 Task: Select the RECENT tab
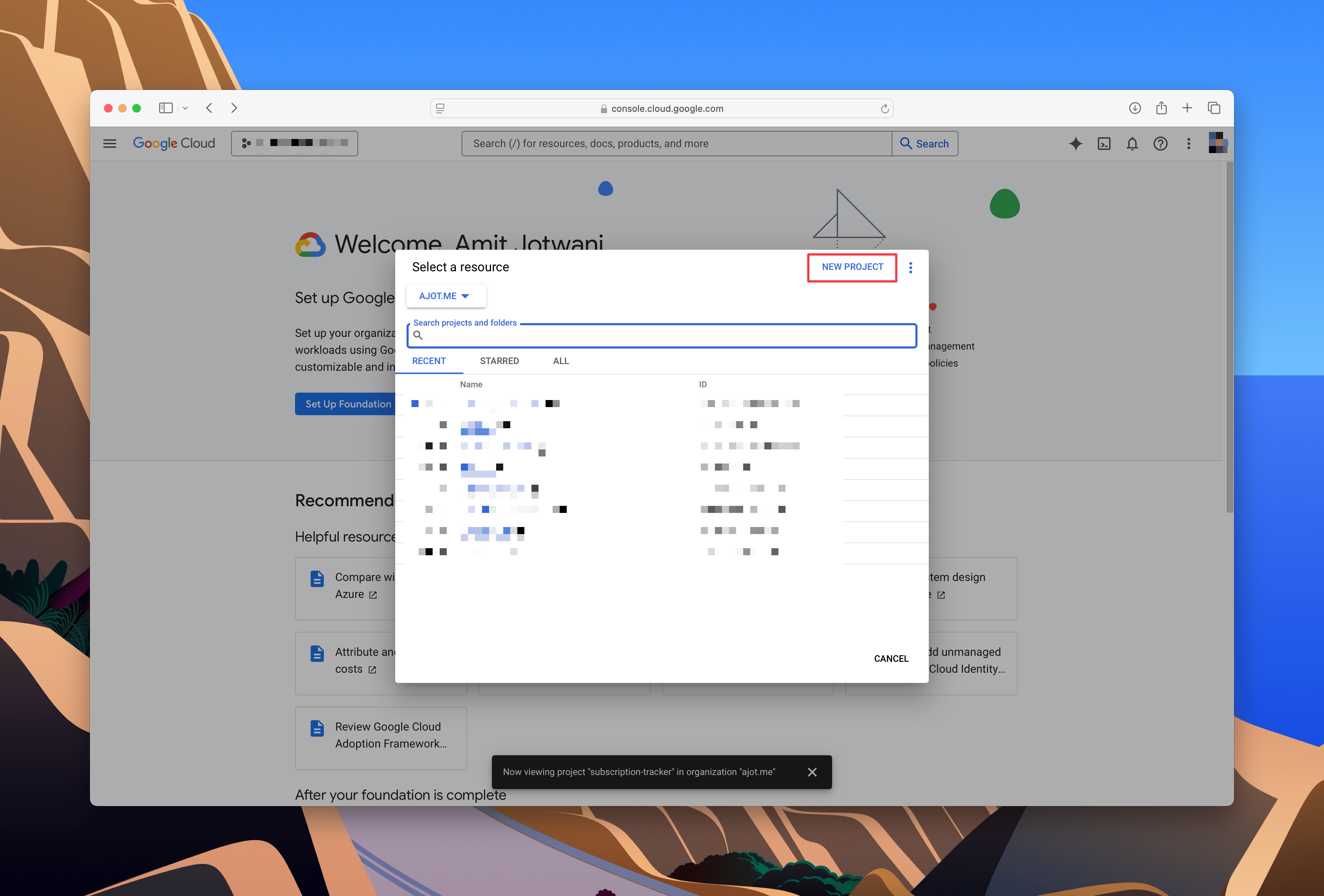(429, 361)
